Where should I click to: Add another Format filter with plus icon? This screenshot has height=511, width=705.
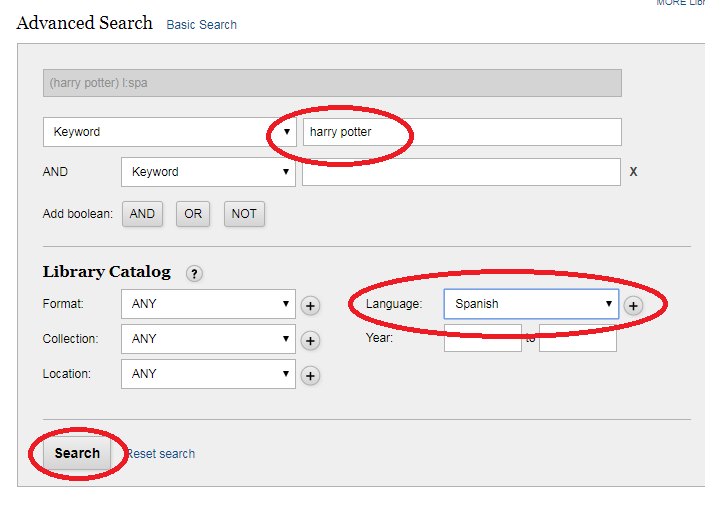pos(310,306)
